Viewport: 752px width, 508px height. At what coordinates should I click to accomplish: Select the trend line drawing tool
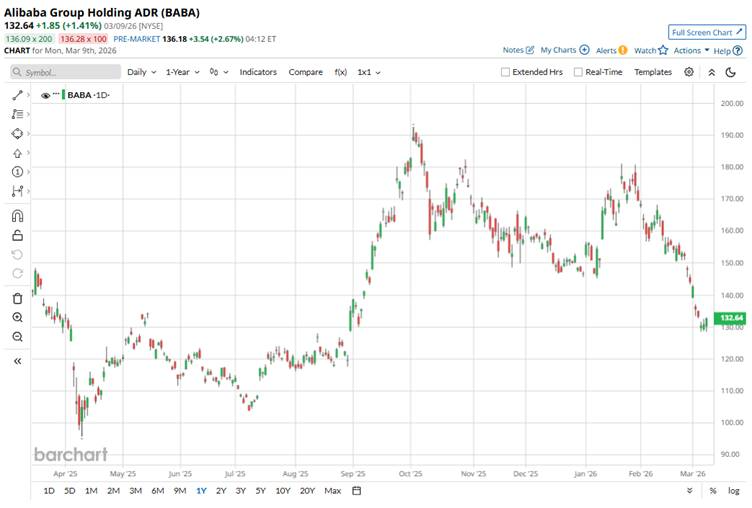17,95
